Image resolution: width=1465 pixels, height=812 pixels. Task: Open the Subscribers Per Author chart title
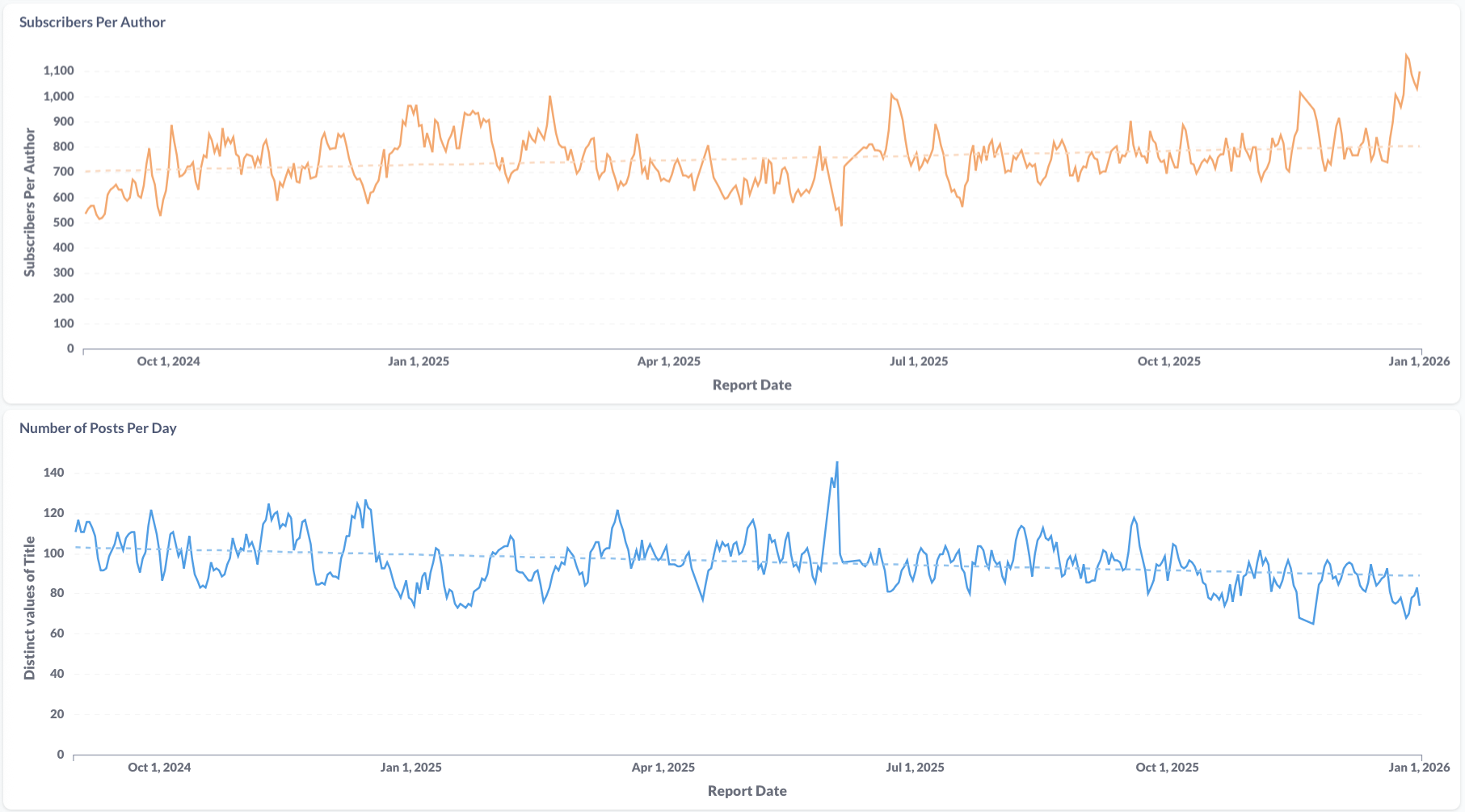[x=92, y=23]
